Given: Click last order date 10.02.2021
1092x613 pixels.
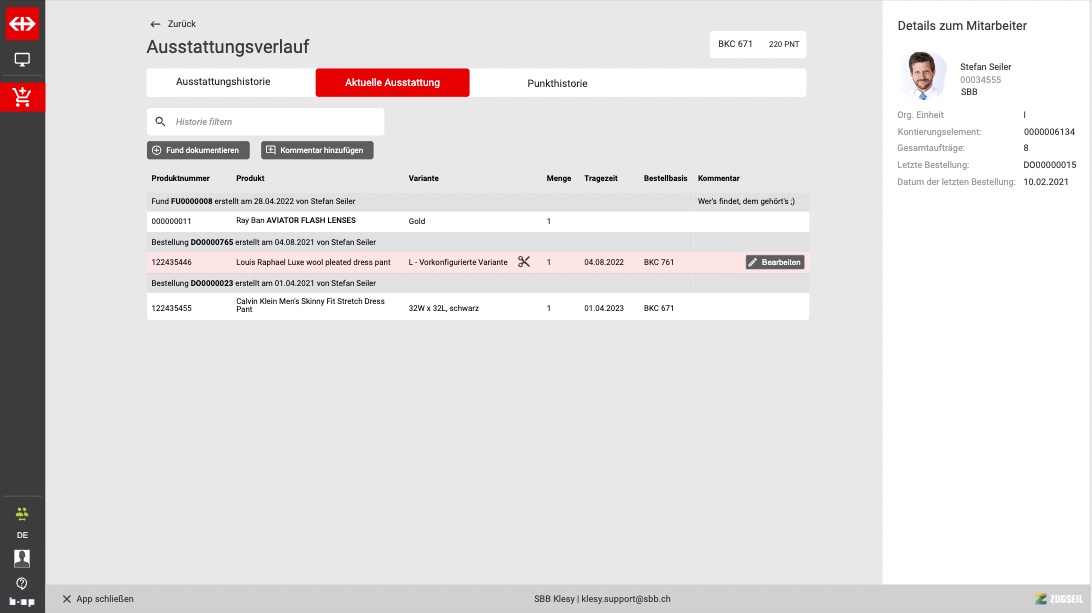Looking at the screenshot, I should 1045,182.
